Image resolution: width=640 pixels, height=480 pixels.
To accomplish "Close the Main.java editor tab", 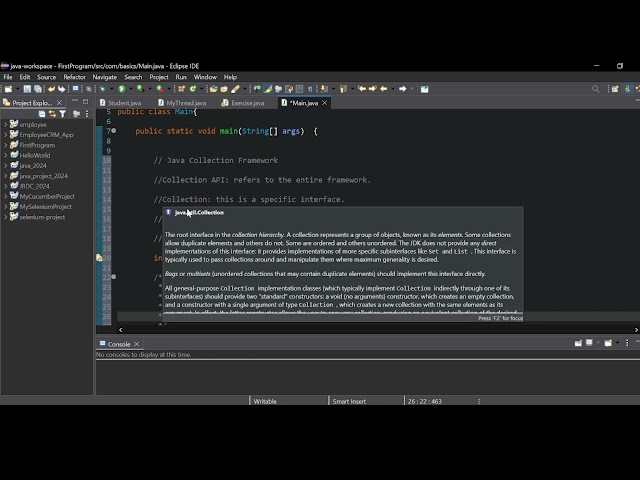I will click(324, 103).
